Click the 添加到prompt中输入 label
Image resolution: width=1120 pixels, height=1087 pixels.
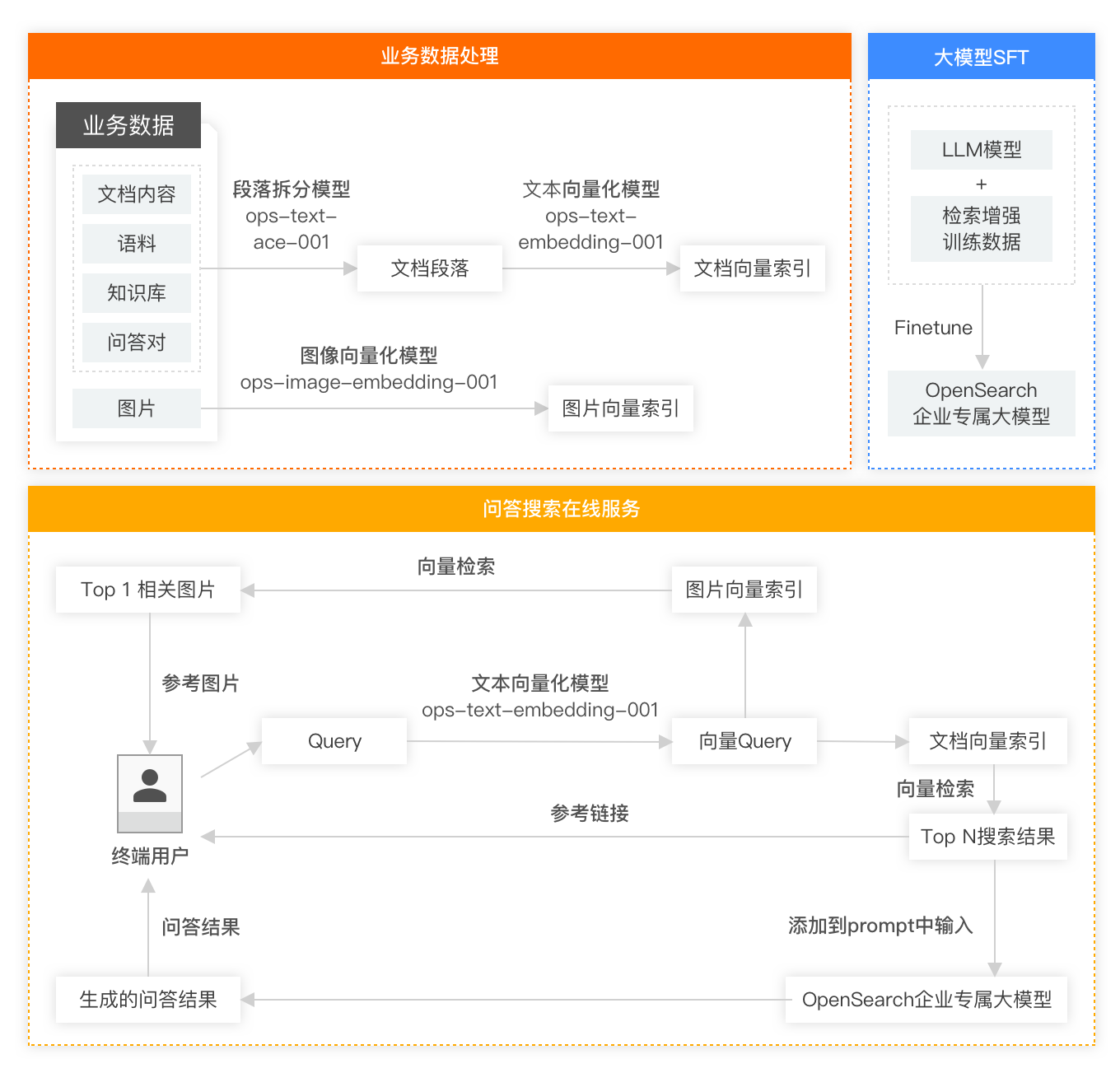(880, 926)
